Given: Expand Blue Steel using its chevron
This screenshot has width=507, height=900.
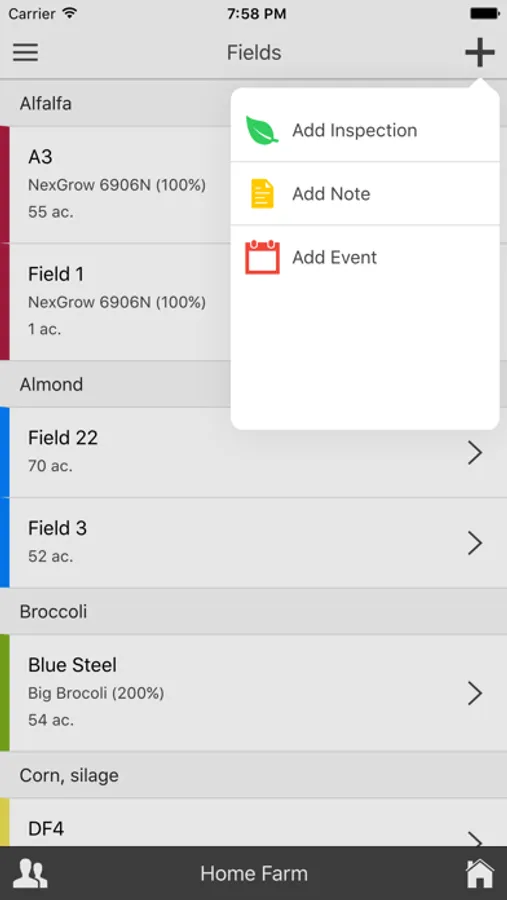Looking at the screenshot, I should click(x=475, y=693).
